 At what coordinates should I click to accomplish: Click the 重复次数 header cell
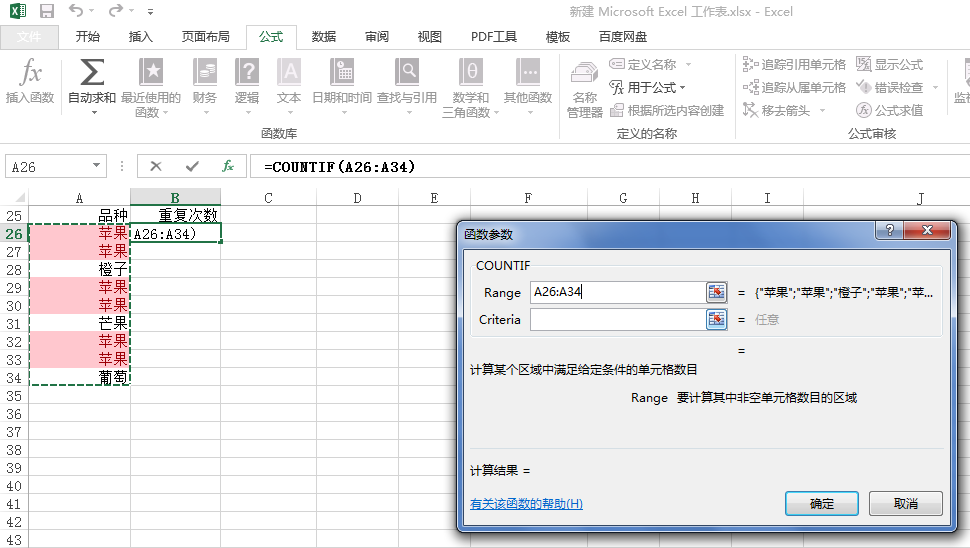coord(175,215)
